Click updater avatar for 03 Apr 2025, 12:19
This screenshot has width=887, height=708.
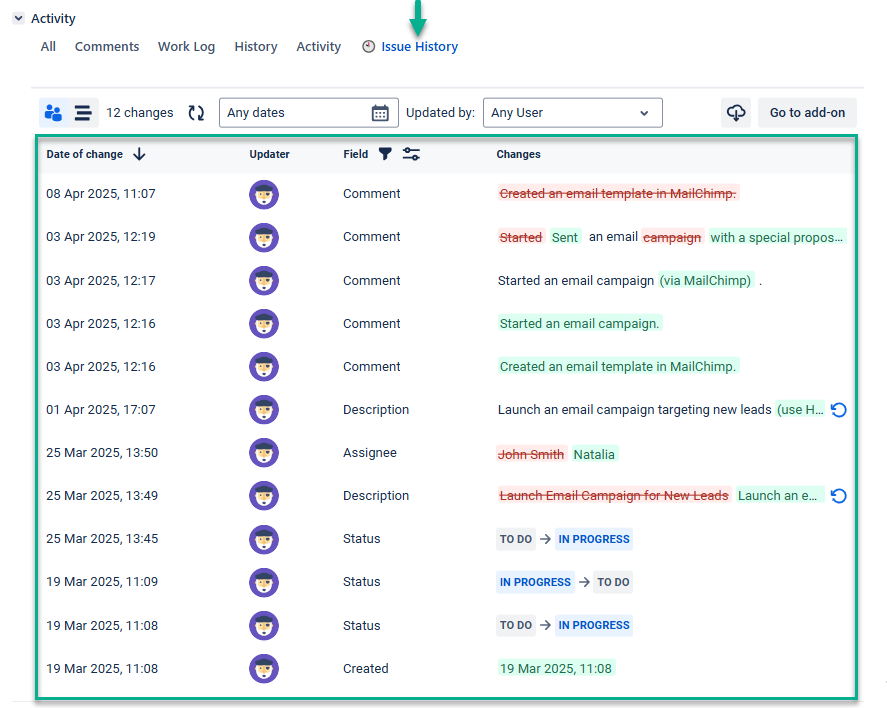[264, 238]
